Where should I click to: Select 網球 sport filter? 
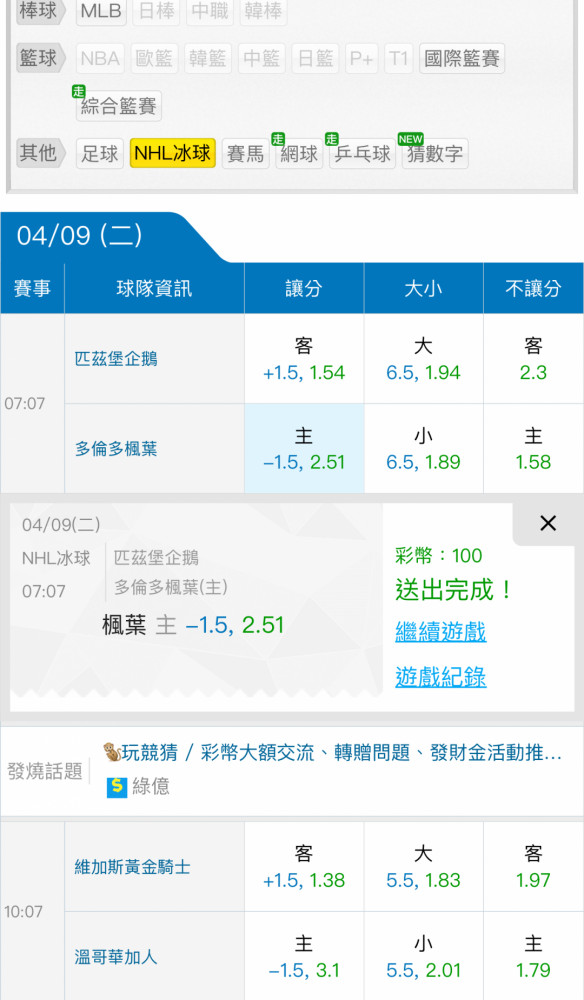point(299,153)
